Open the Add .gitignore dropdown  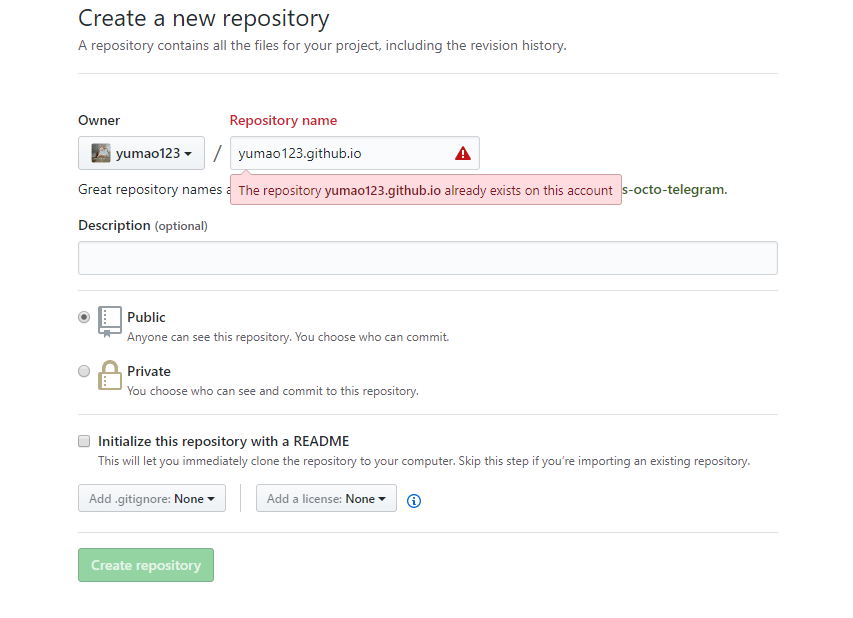pos(152,499)
